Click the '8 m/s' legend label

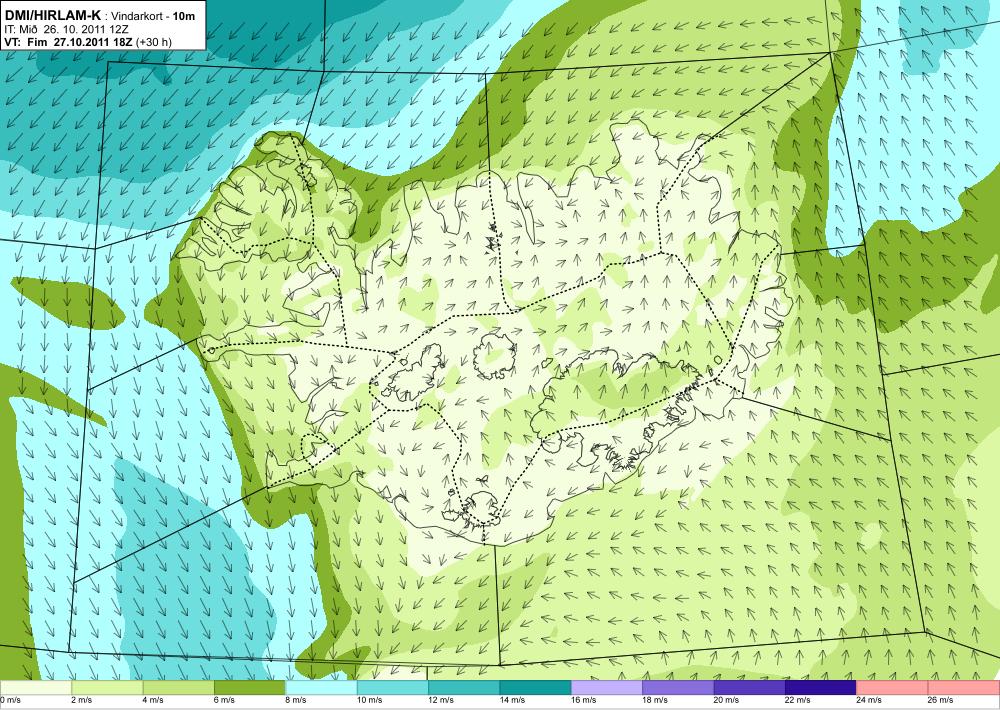coord(297,700)
